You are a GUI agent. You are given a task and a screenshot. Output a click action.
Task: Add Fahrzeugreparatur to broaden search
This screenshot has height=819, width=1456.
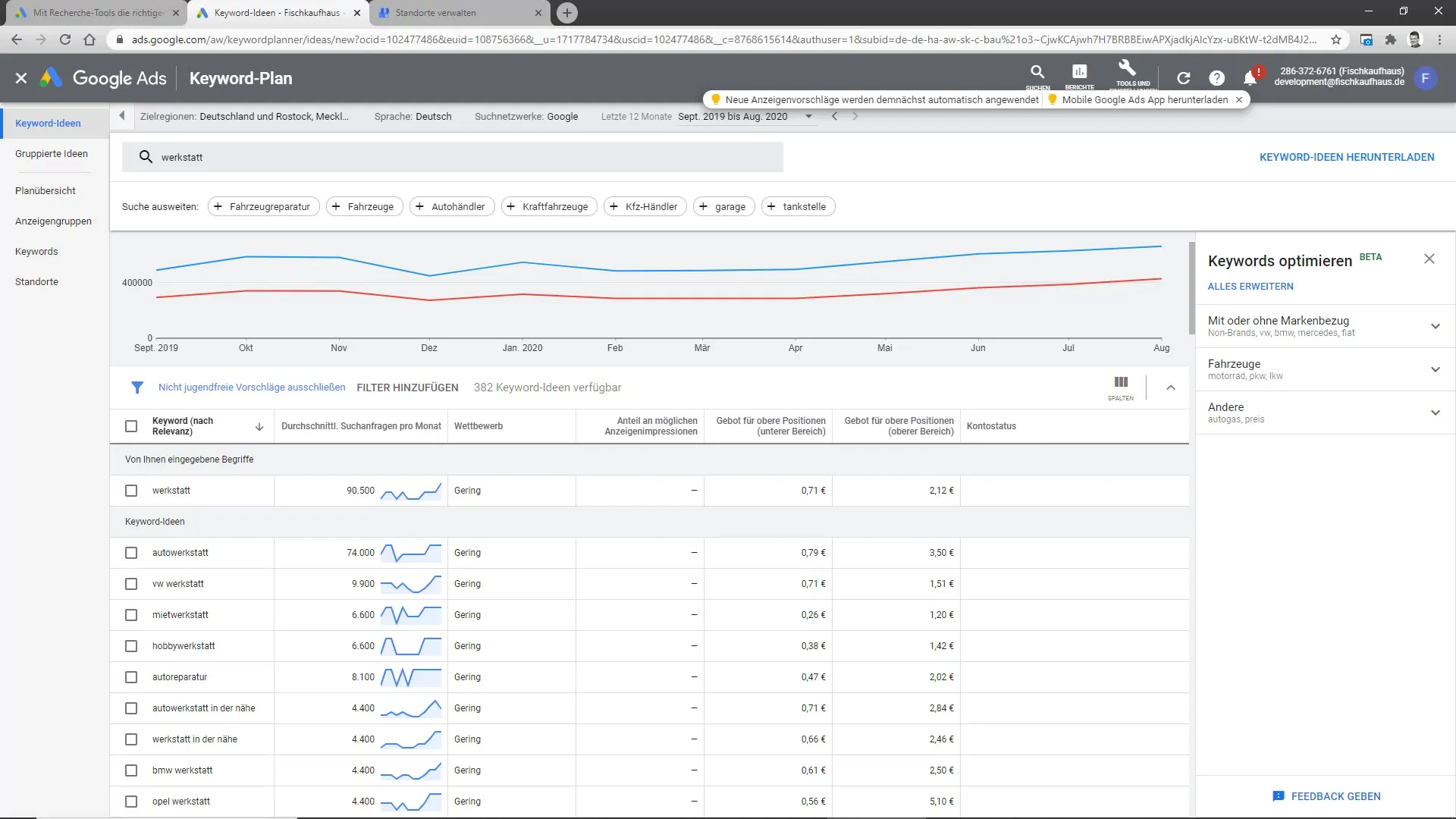click(x=263, y=206)
